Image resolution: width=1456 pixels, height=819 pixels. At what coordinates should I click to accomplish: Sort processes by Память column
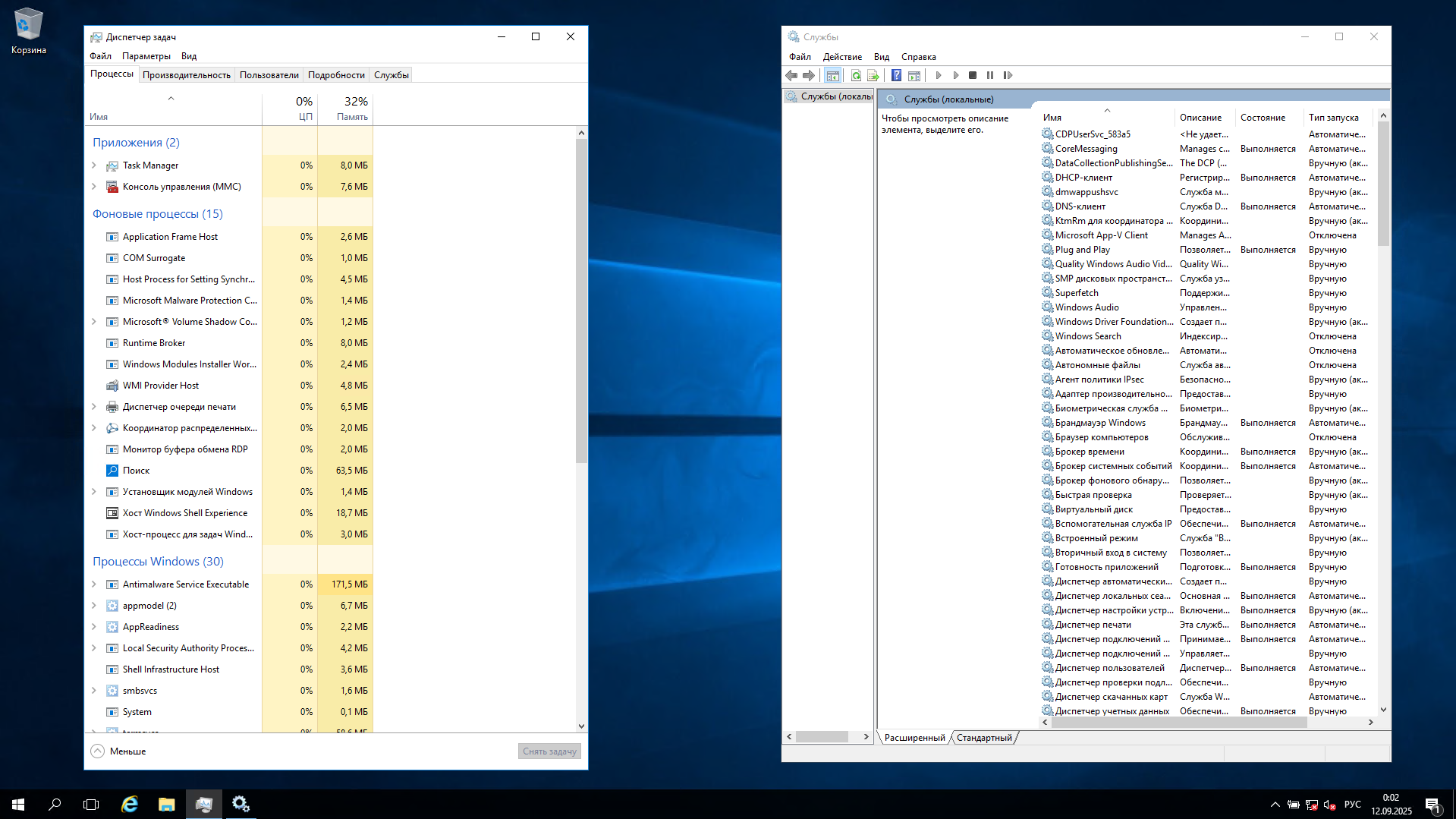(x=345, y=108)
